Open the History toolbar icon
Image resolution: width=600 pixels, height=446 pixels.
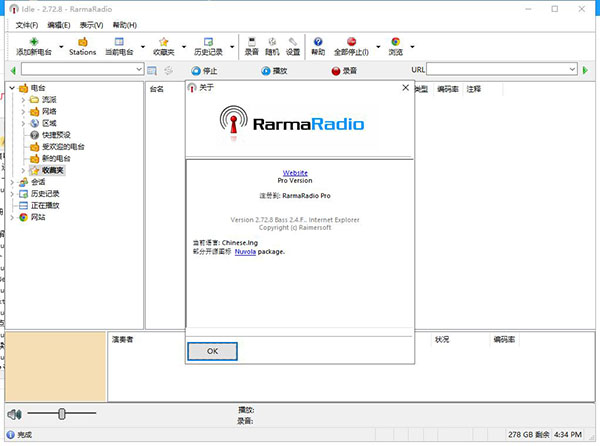208,42
